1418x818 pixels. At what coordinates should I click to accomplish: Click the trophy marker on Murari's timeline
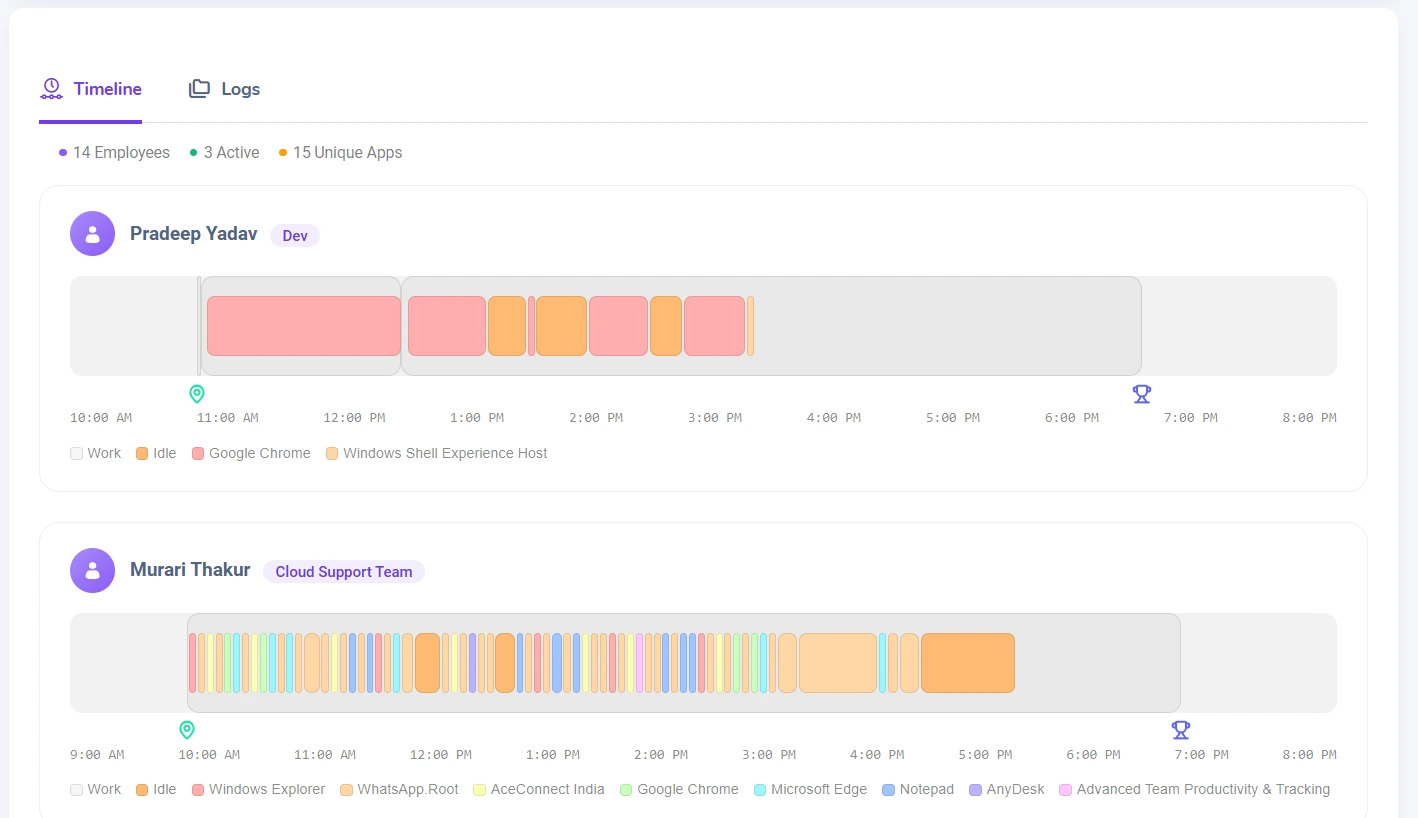(x=1181, y=730)
